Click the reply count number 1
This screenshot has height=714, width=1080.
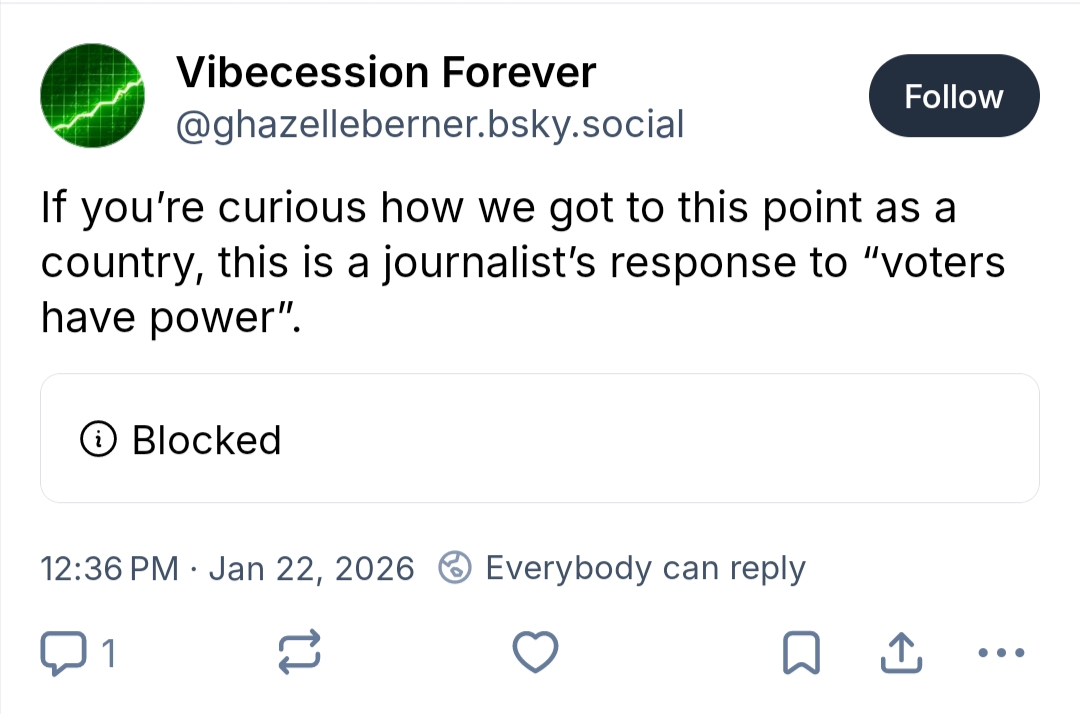click(x=109, y=654)
